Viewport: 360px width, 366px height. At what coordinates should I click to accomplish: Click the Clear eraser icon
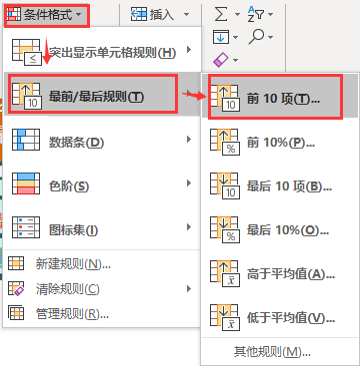tap(221, 60)
